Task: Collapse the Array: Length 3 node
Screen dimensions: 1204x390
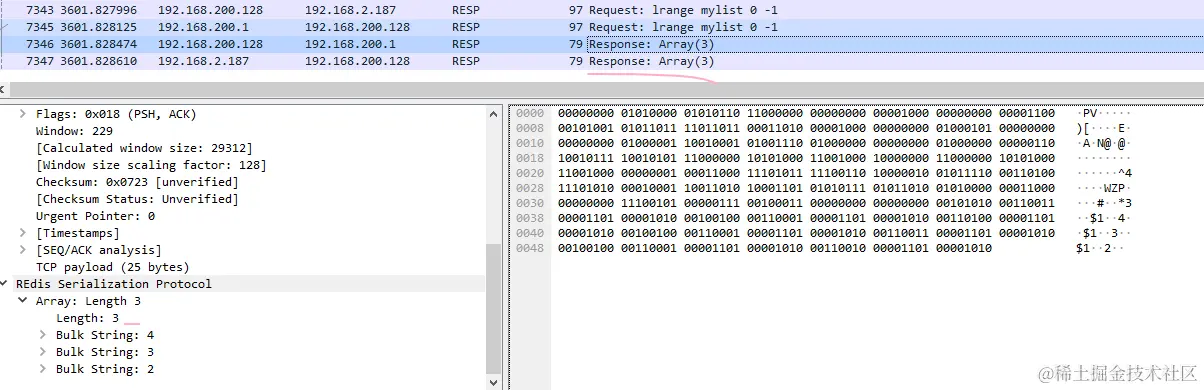Action: click(23, 301)
